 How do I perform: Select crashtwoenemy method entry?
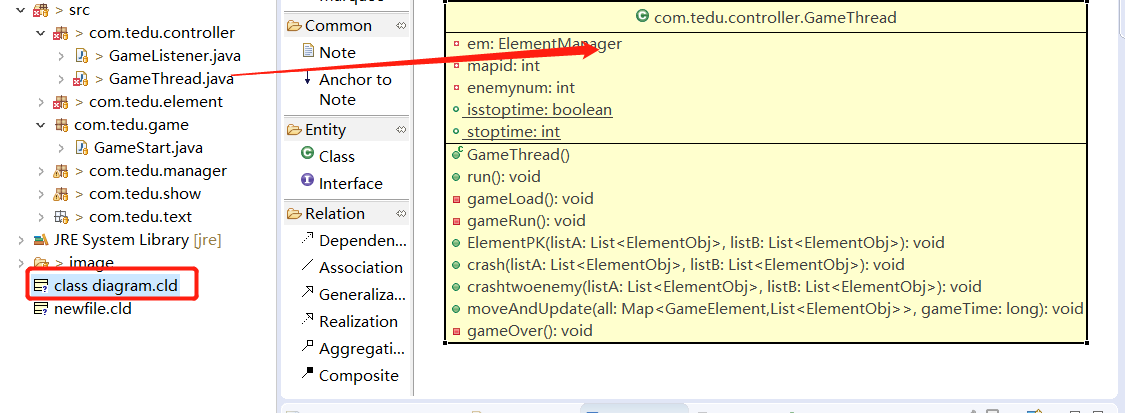(724, 287)
